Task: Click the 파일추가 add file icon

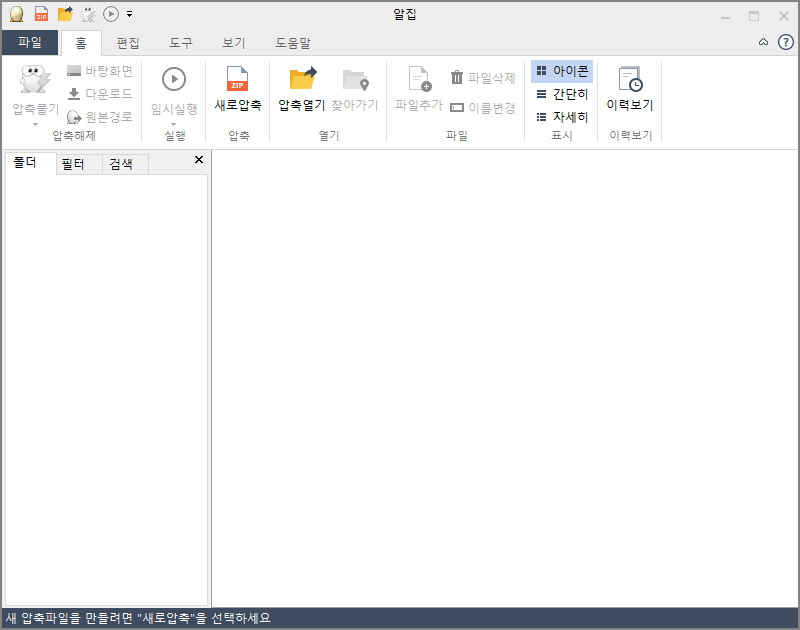Action: point(419,80)
